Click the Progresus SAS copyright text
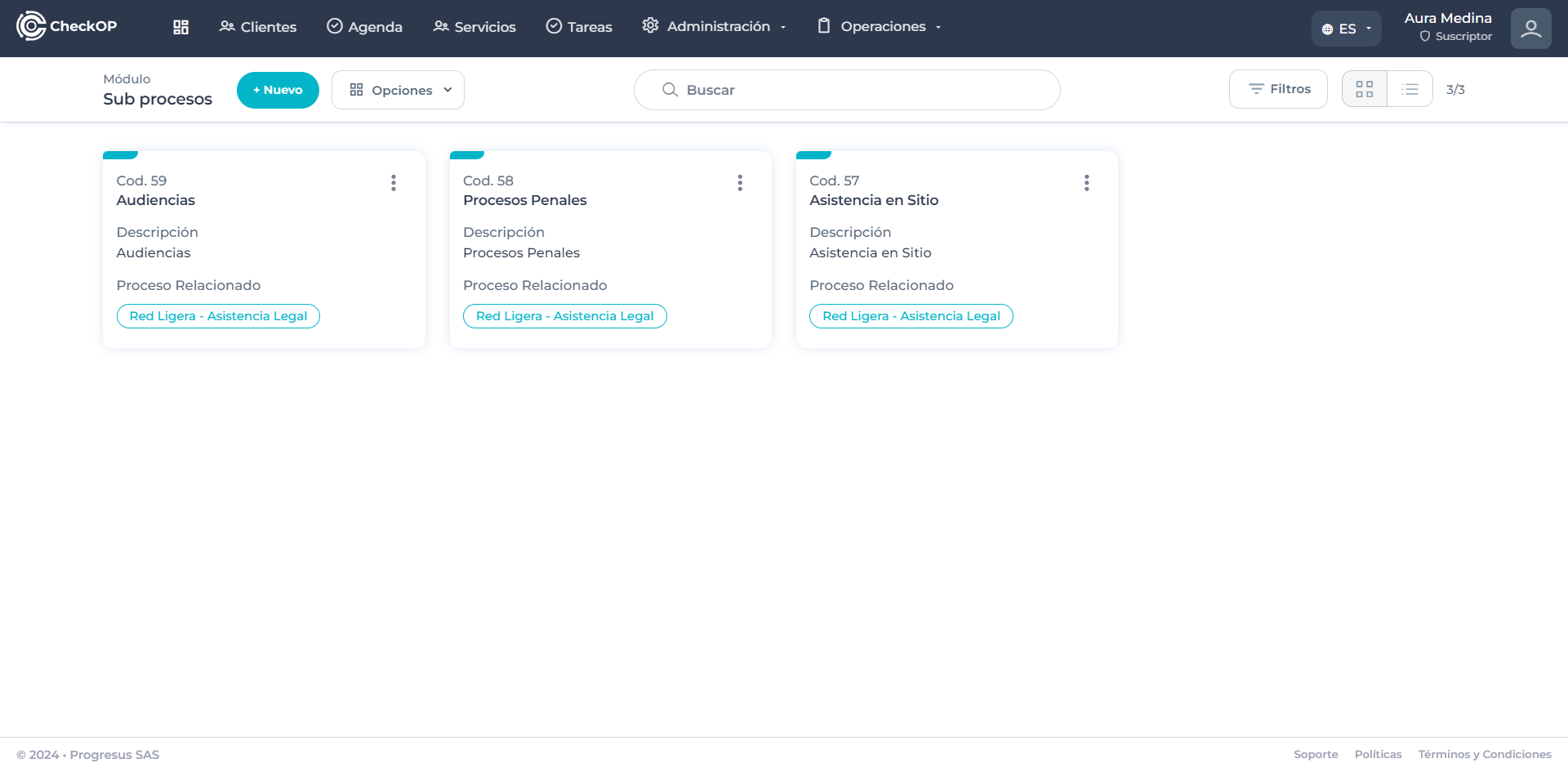Screen dimensions: 1568x772 tap(88, 755)
